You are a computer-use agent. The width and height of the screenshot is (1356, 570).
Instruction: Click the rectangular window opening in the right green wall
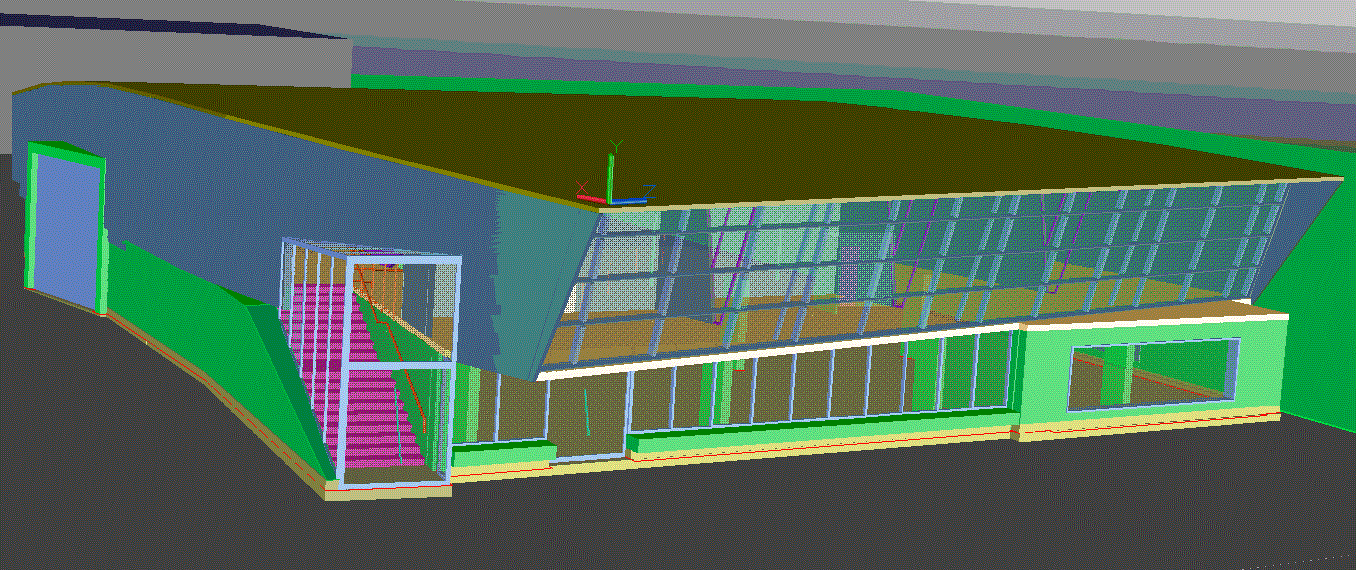tap(1150, 375)
